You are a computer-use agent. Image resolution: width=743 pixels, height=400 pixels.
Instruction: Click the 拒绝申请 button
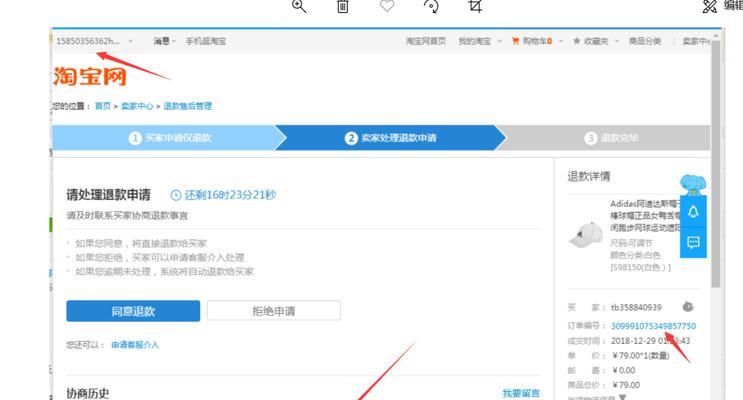pos(273,311)
